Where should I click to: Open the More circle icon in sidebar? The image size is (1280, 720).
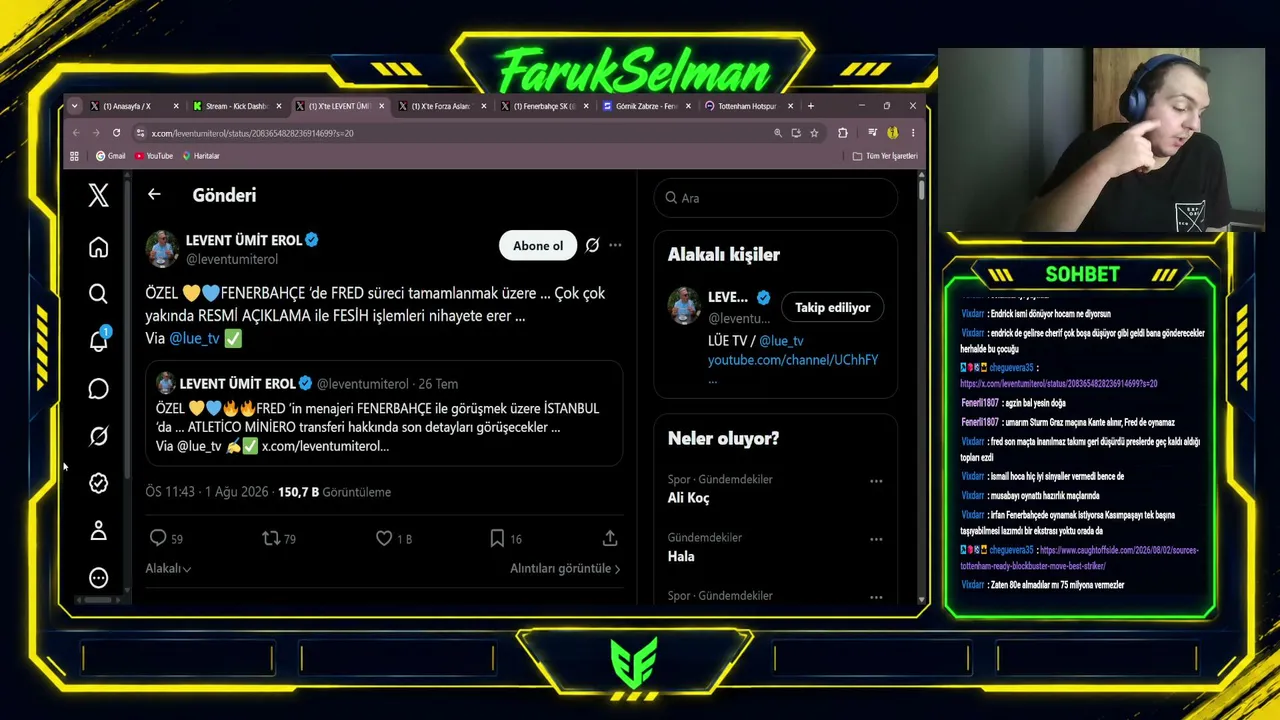(98, 578)
